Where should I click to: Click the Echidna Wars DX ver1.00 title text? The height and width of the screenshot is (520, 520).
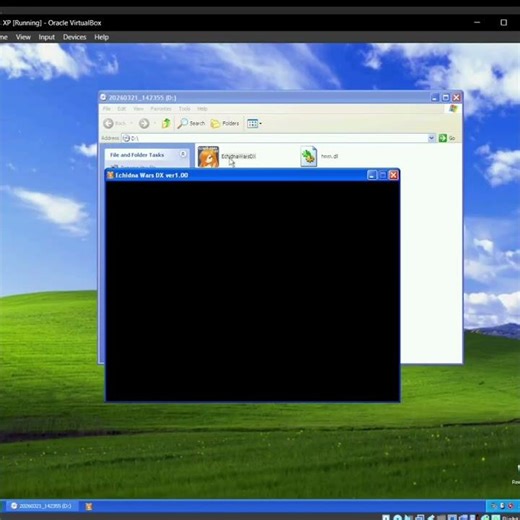point(152,175)
